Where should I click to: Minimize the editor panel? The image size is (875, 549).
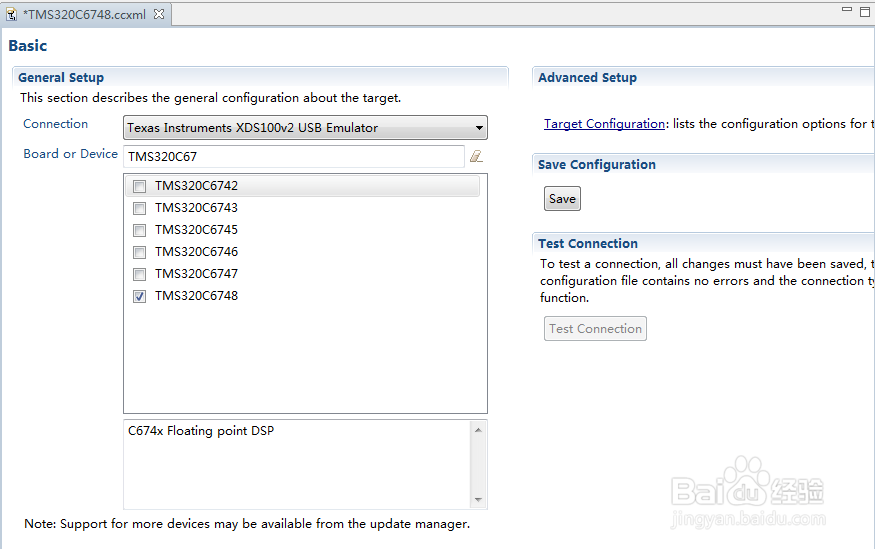point(847,11)
